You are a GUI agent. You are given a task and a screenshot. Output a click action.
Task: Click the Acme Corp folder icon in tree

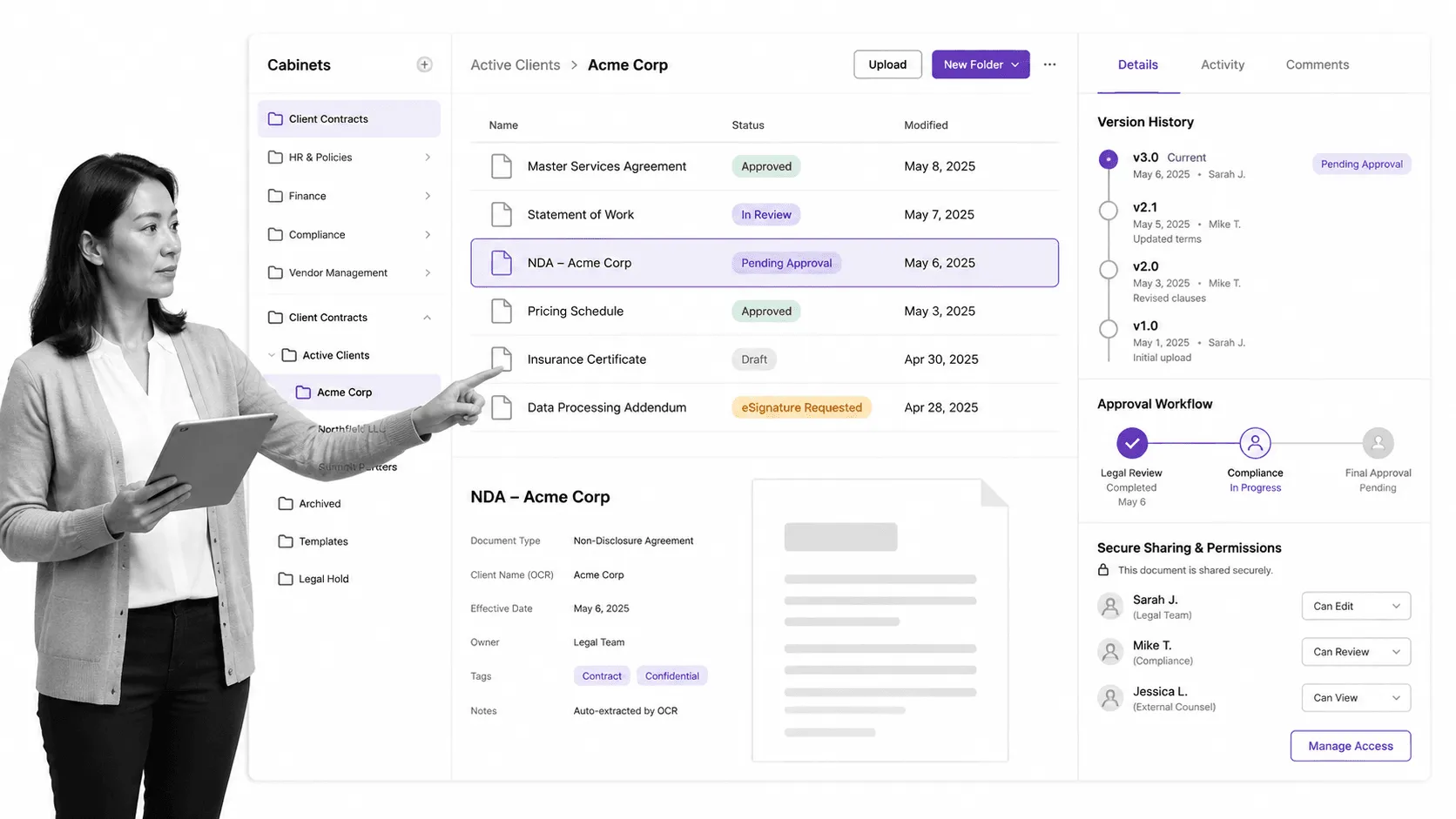(303, 393)
